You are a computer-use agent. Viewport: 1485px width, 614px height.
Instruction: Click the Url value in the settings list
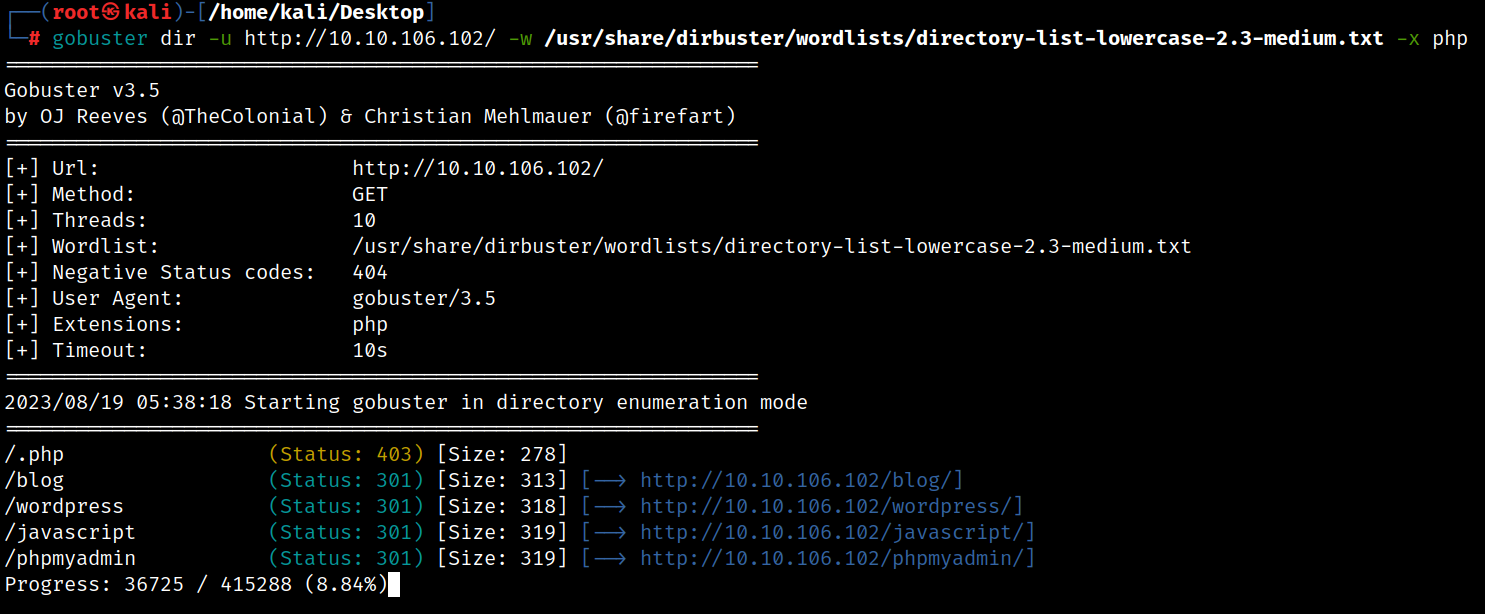pos(478,168)
